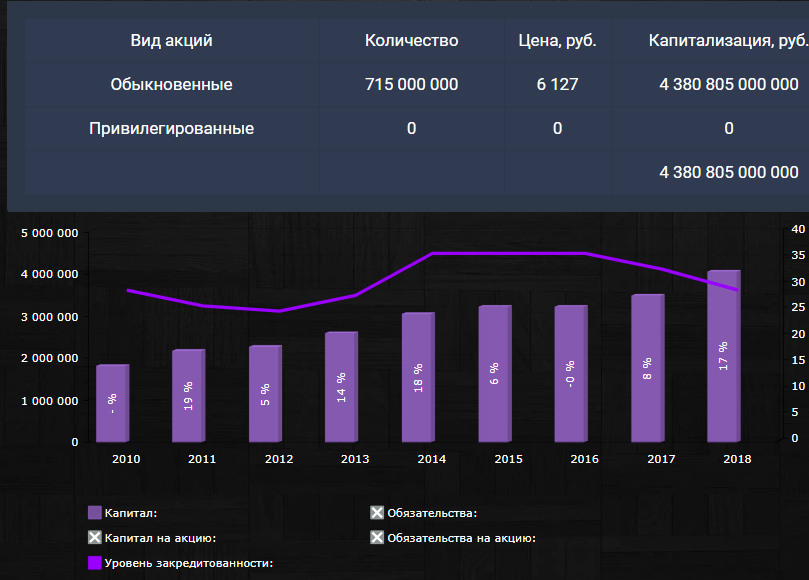
Task: Click the 2015 year axis label
Action: point(507,459)
